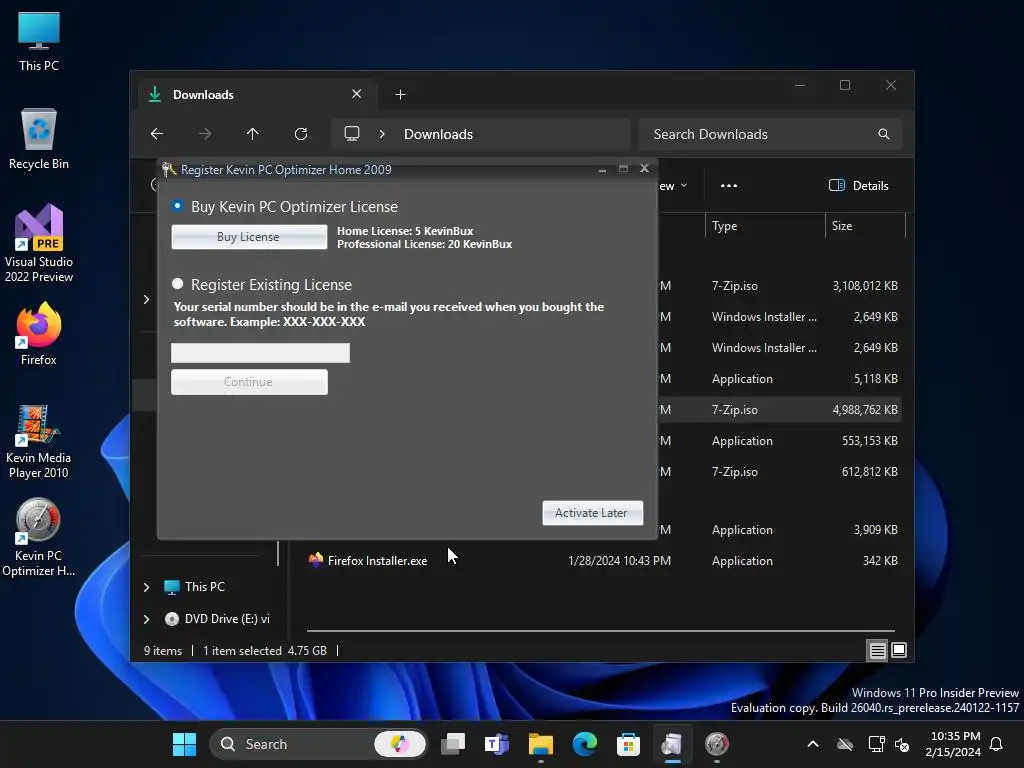Expand the collapsed navigation pane chevron
This screenshot has height=768, width=1024.
click(146, 299)
